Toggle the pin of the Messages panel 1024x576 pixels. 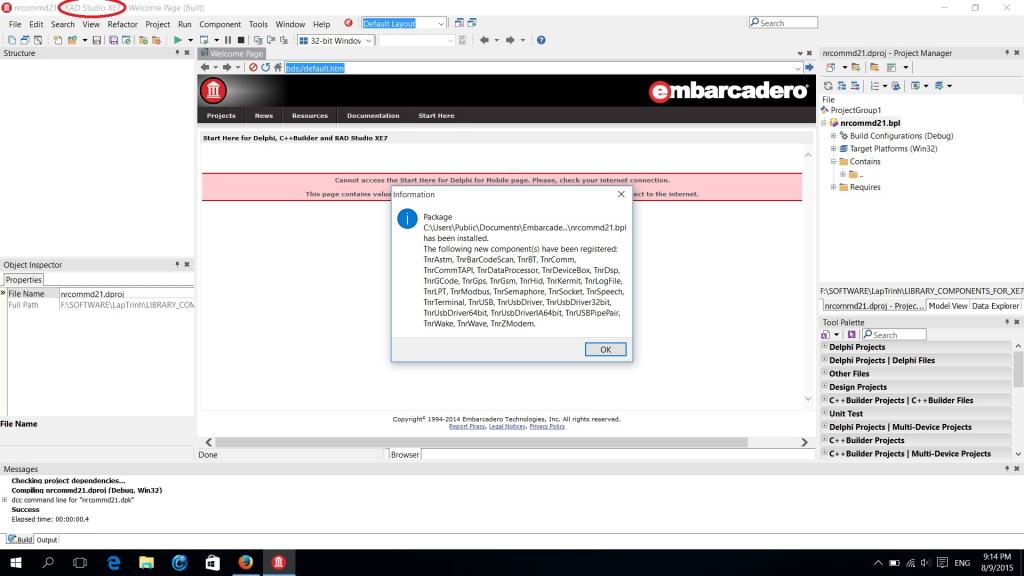pyautogui.click(x=1006, y=469)
